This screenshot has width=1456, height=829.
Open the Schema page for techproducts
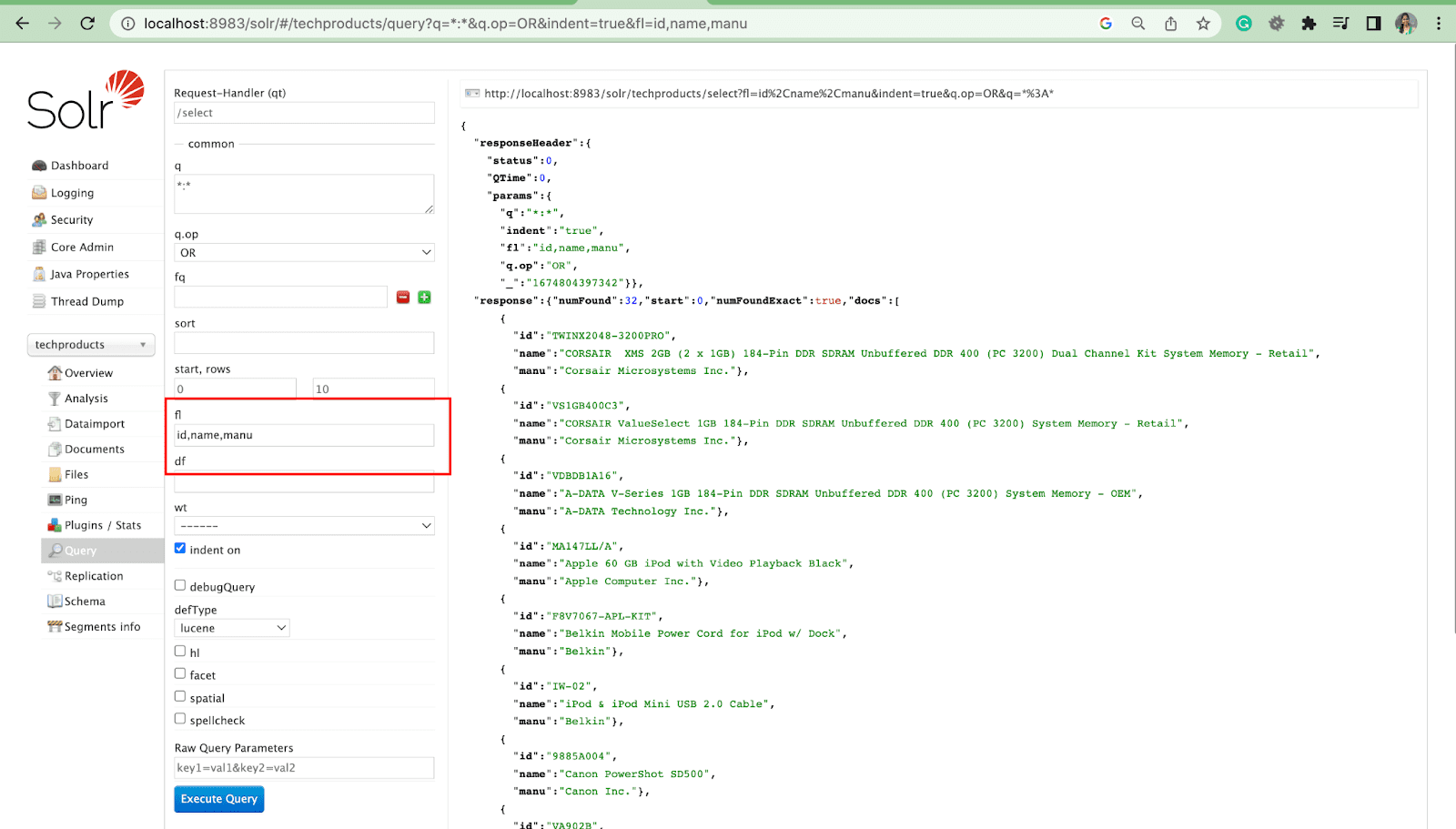coord(85,602)
